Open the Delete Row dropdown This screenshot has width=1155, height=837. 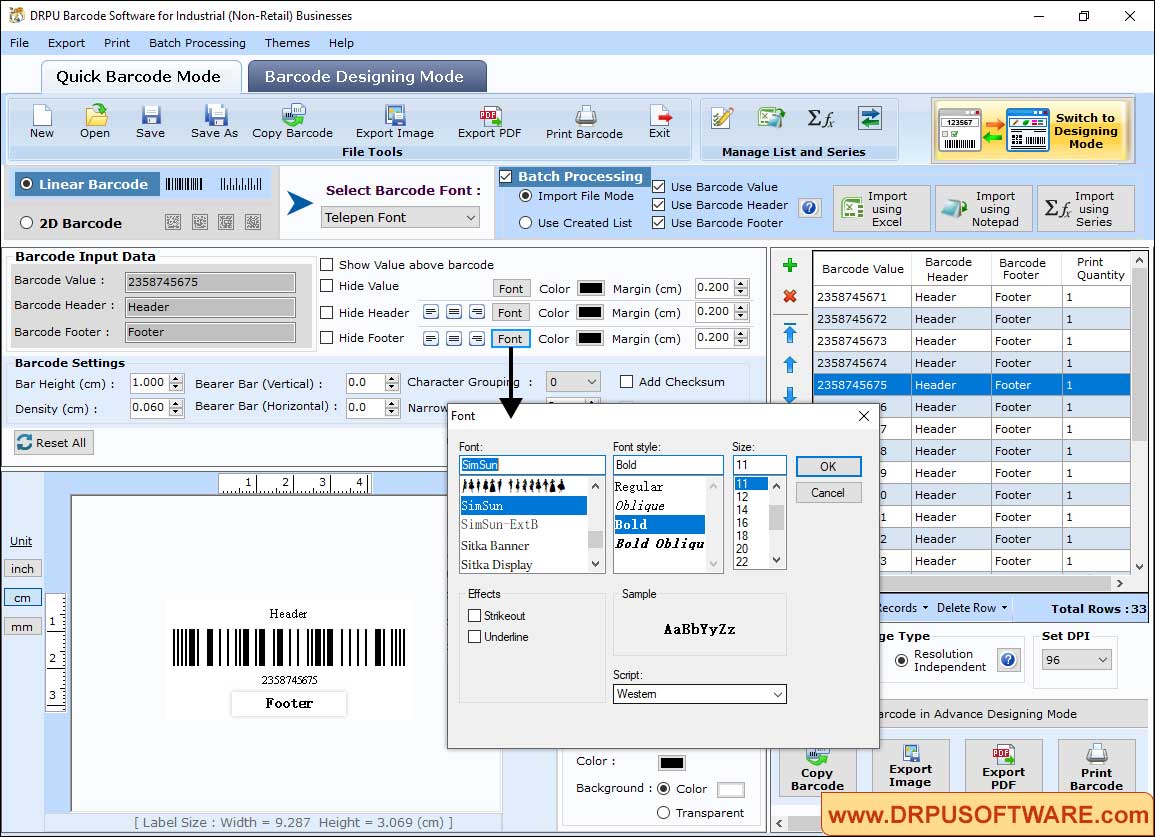tap(972, 608)
